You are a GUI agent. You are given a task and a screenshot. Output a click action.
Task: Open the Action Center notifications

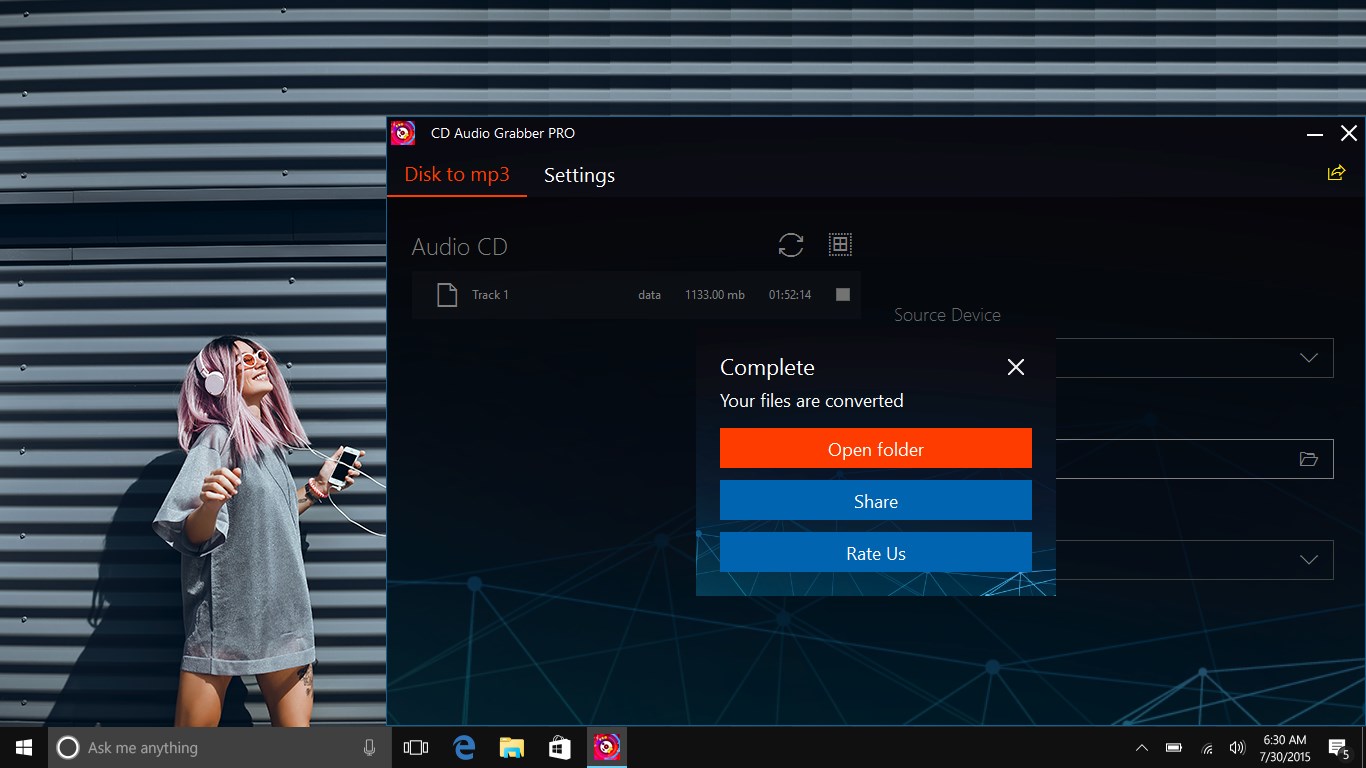pyautogui.click(x=1337, y=747)
